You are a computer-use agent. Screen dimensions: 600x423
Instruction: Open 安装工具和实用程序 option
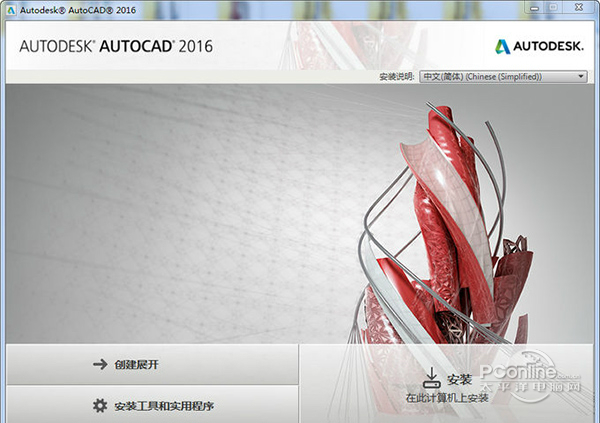click(152, 405)
